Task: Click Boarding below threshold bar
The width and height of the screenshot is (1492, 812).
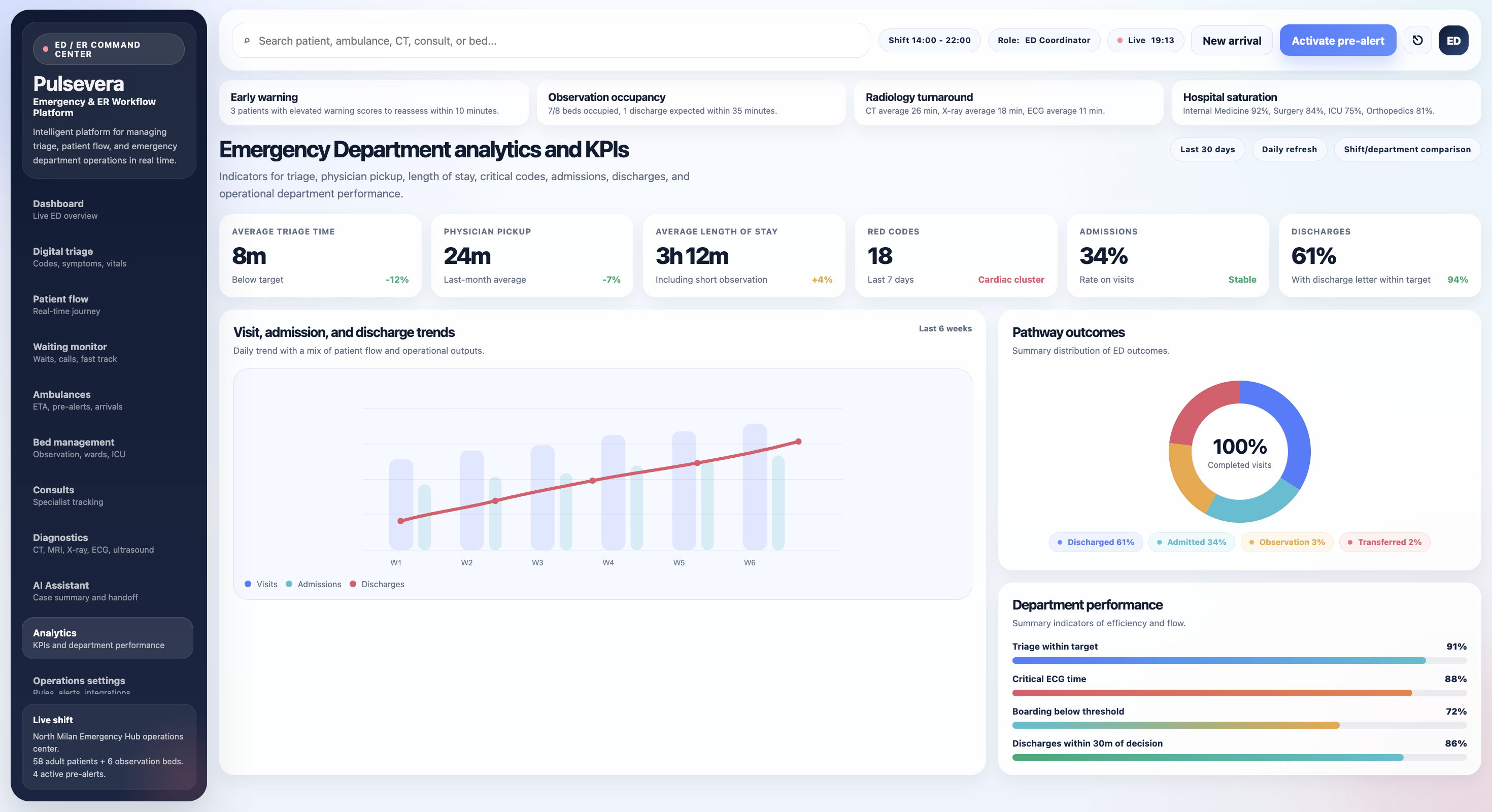Action: (1239, 725)
